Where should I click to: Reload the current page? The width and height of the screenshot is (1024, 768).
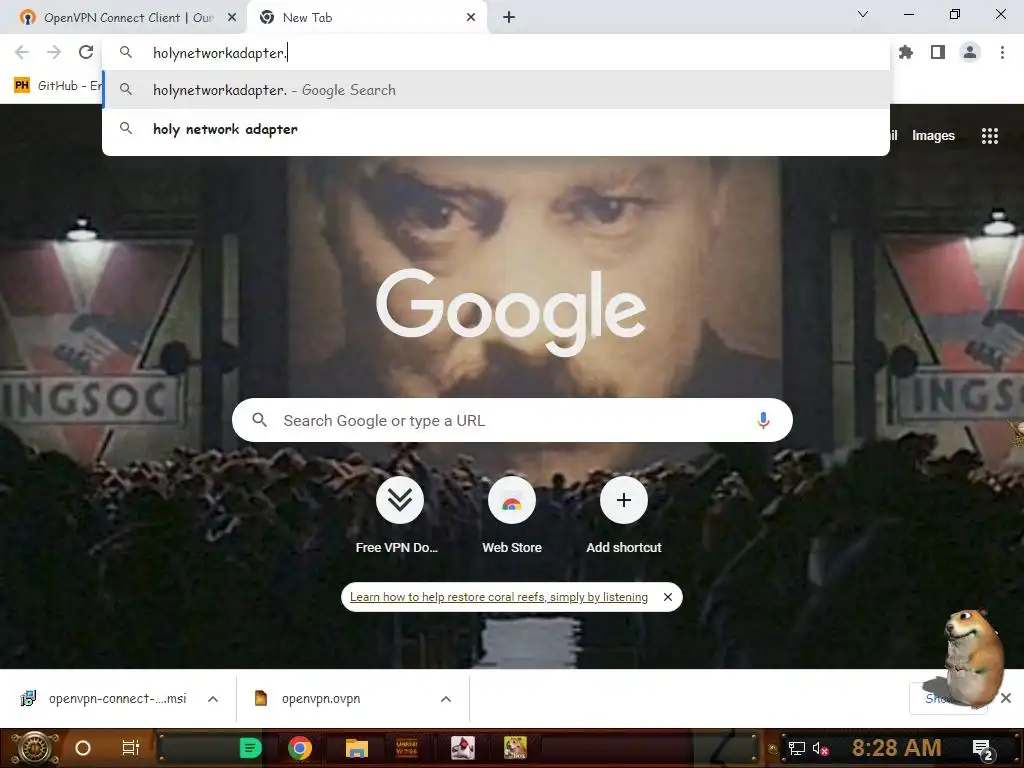[86, 52]
